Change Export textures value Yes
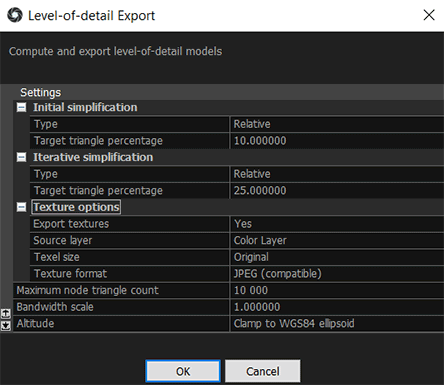The width and height of the screenshot is (444, 385). pos(337,224)
